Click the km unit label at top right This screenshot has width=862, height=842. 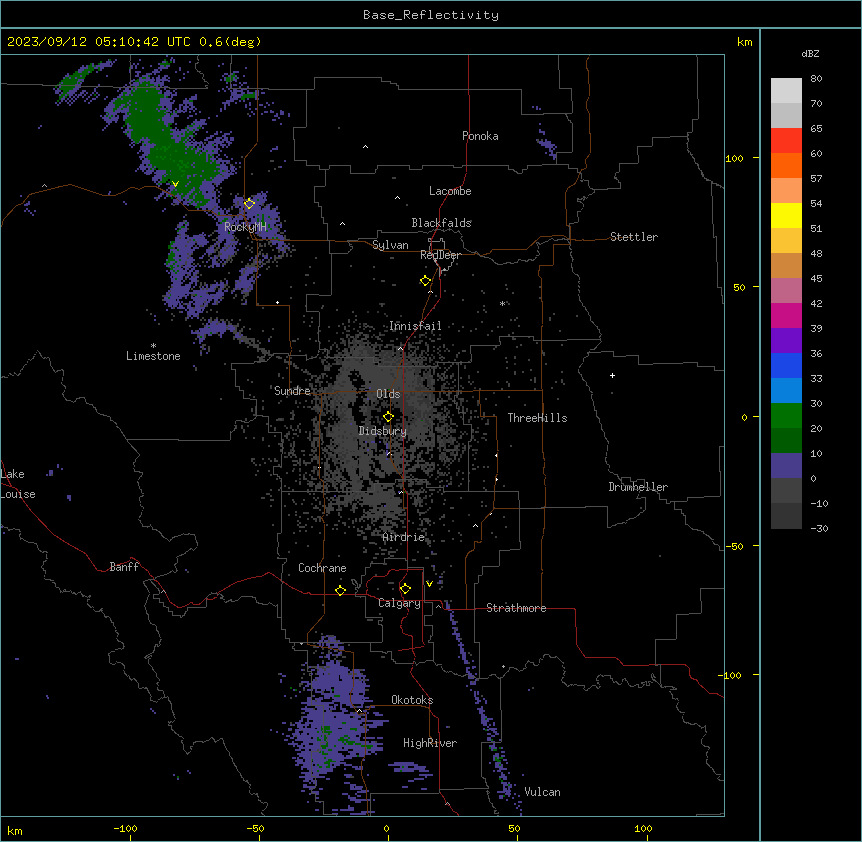click(744, 42)
